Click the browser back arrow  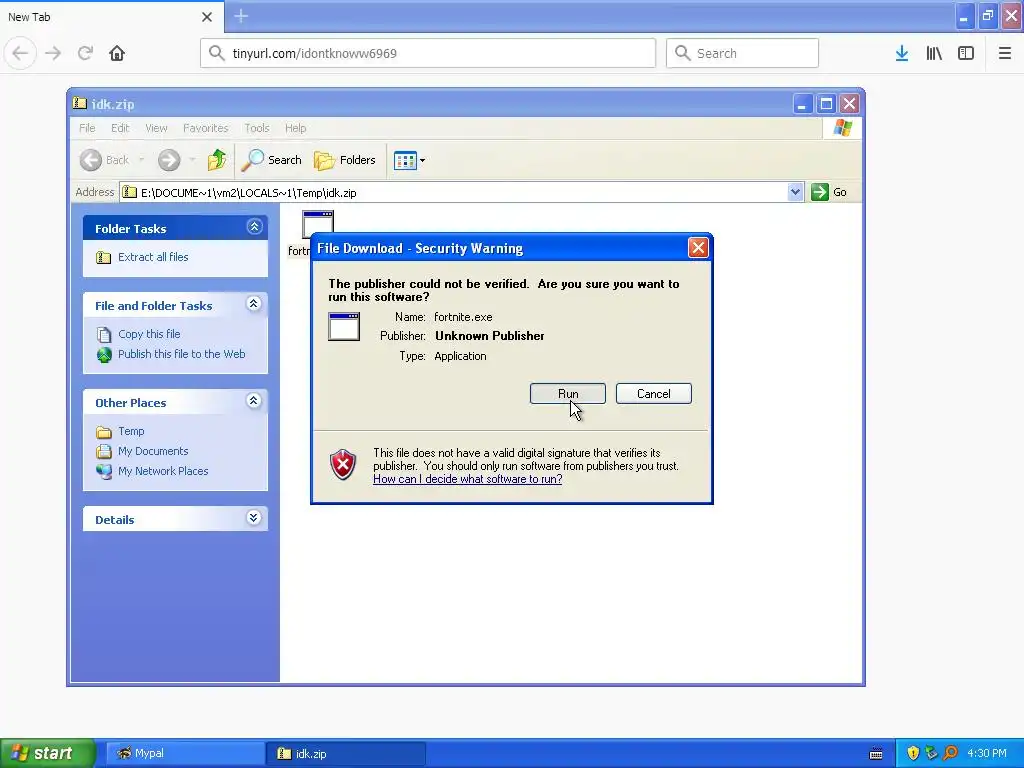point(20,53)
